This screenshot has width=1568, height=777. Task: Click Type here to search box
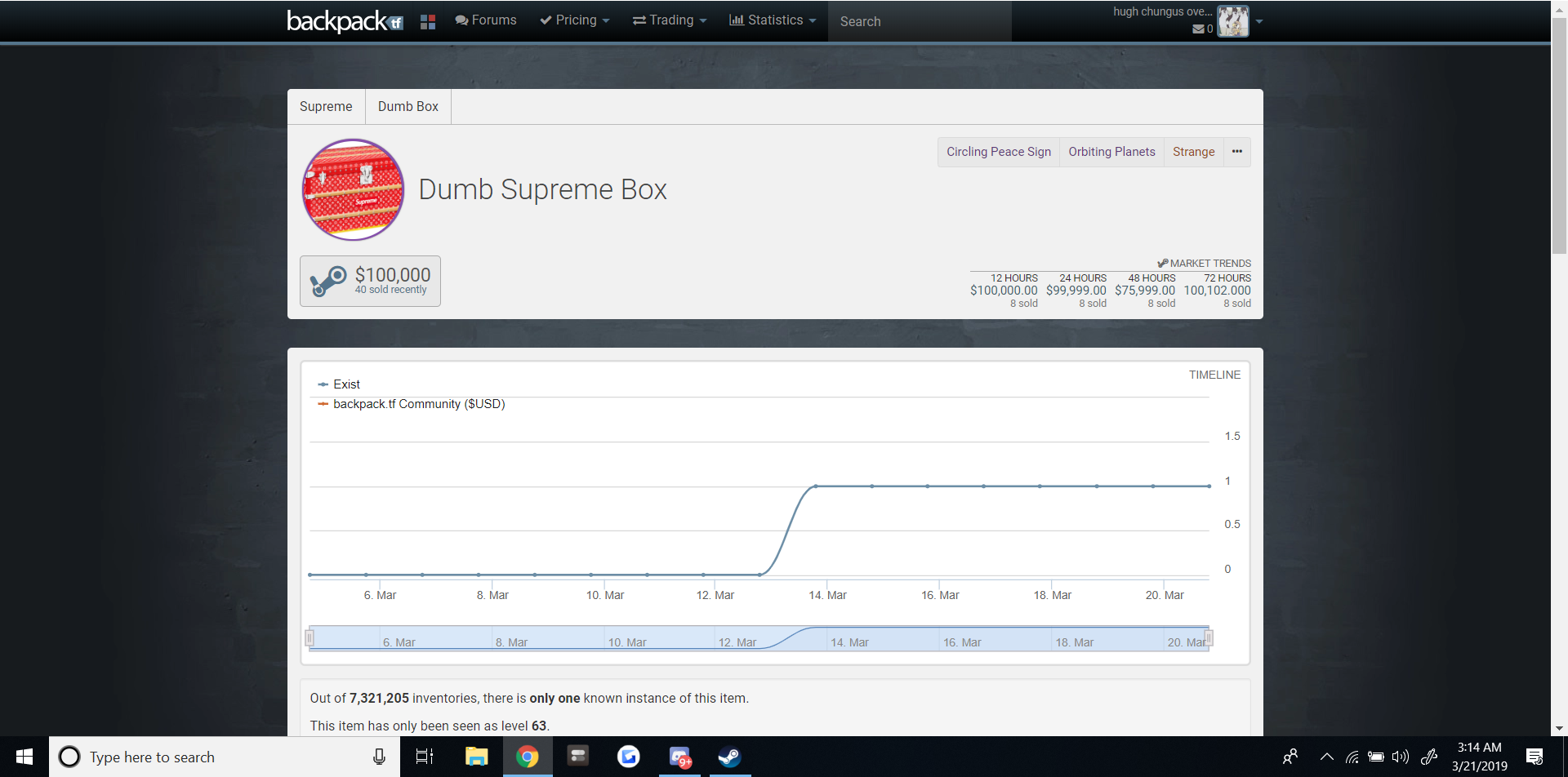pos(225,757)
